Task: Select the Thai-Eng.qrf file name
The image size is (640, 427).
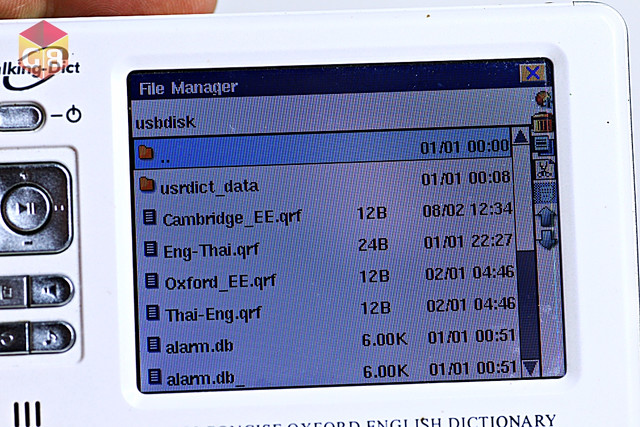Action: [213, 314]
